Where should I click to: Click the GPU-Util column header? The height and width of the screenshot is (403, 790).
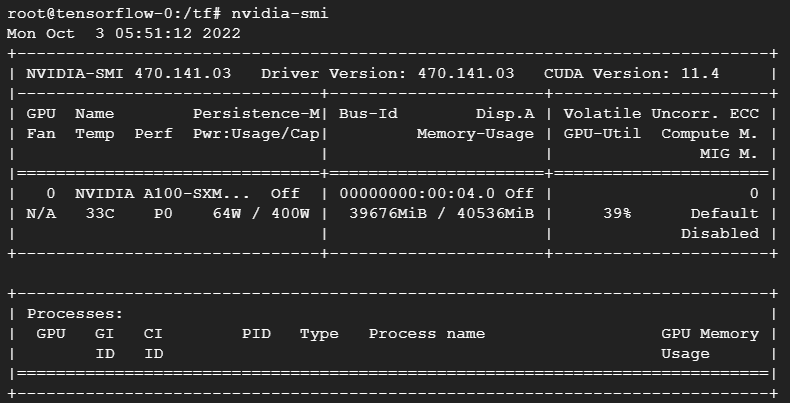click(x=602, y=134)
